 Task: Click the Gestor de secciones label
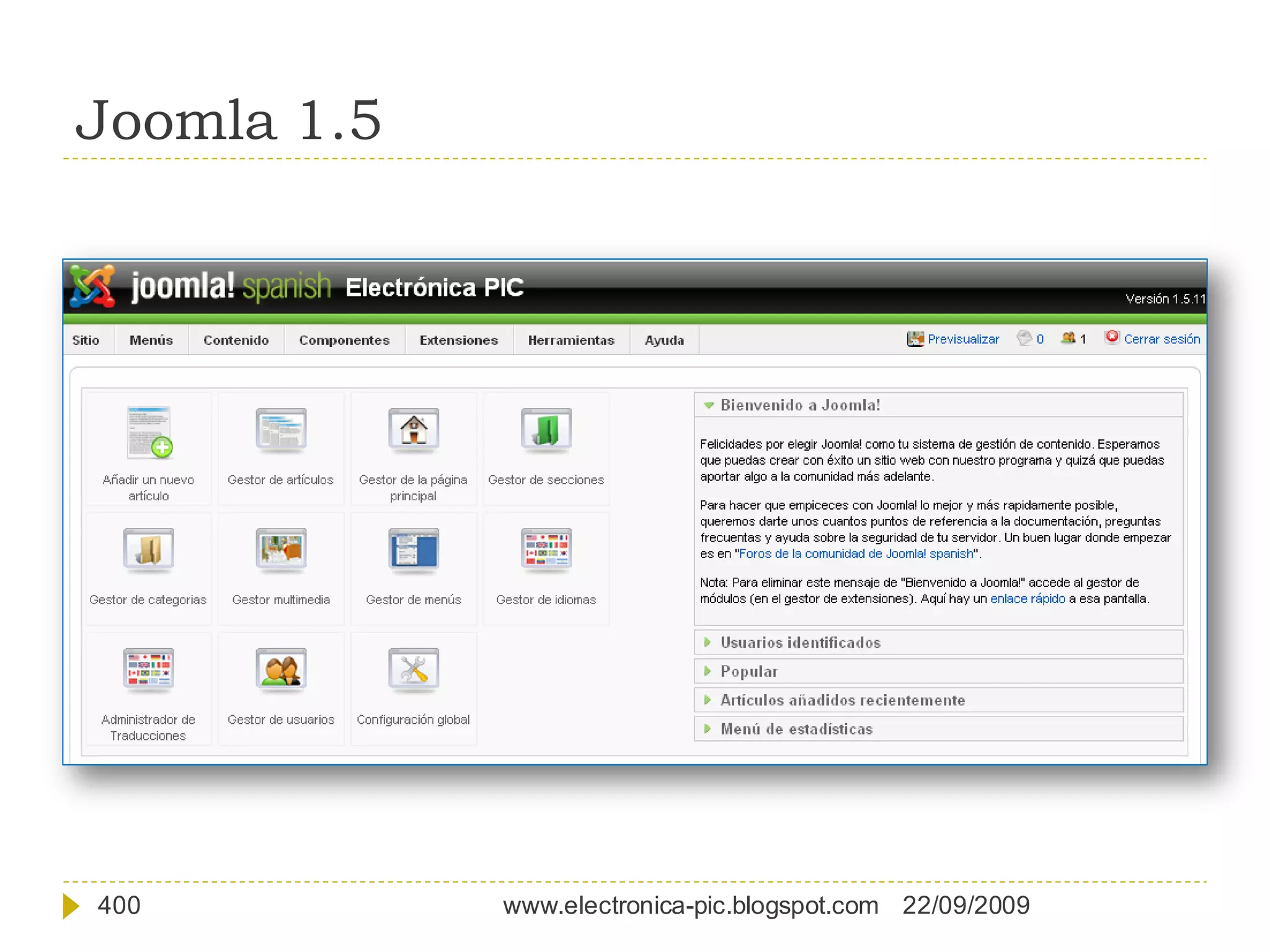tap(546, 480)
